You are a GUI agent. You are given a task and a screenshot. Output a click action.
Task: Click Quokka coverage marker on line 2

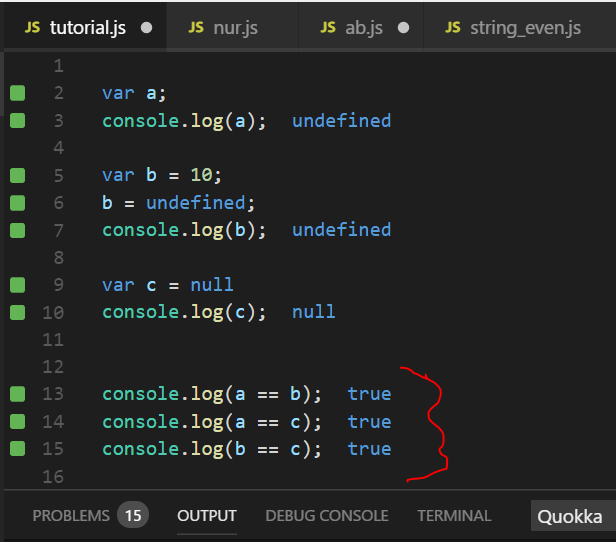pyautogui.click(x=17, y=93)
